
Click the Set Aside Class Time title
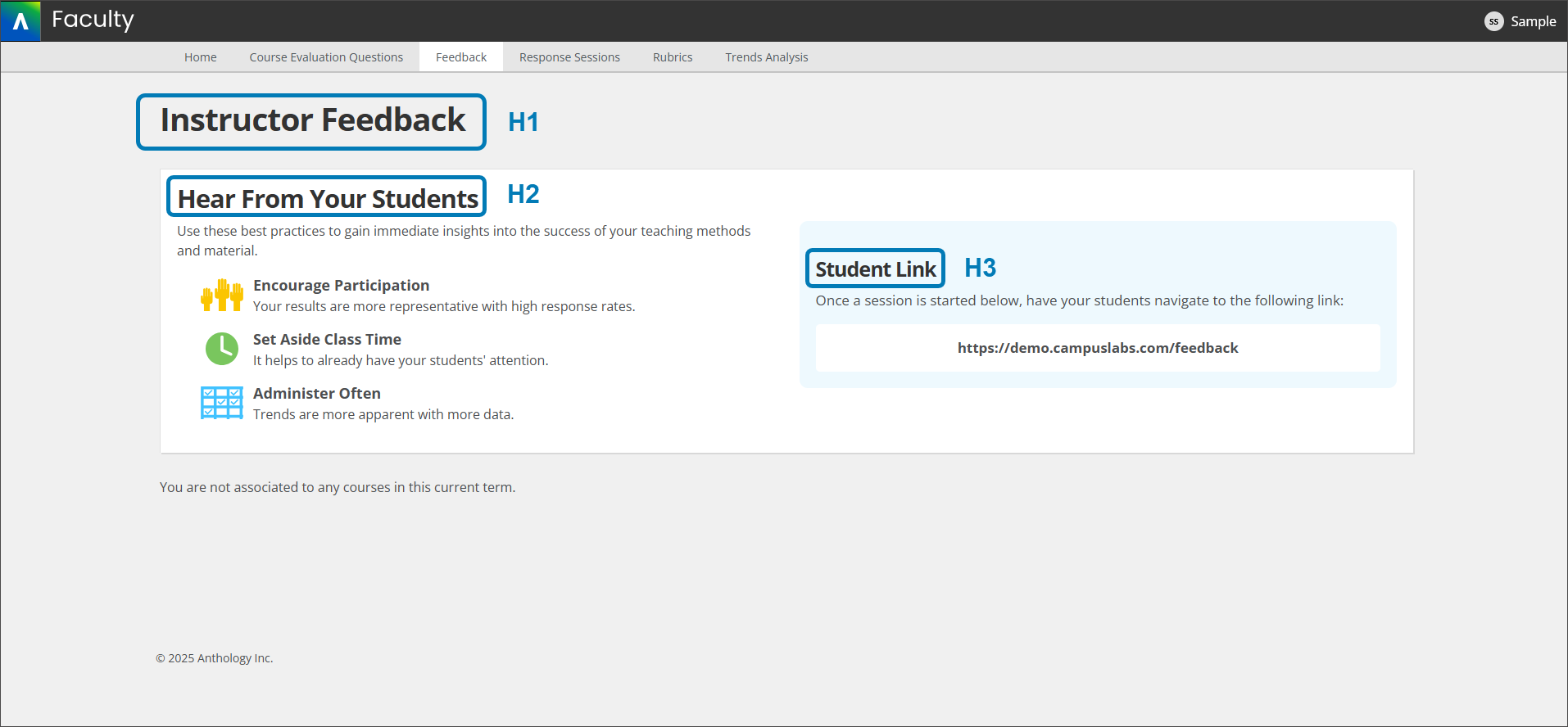(327, 340)
